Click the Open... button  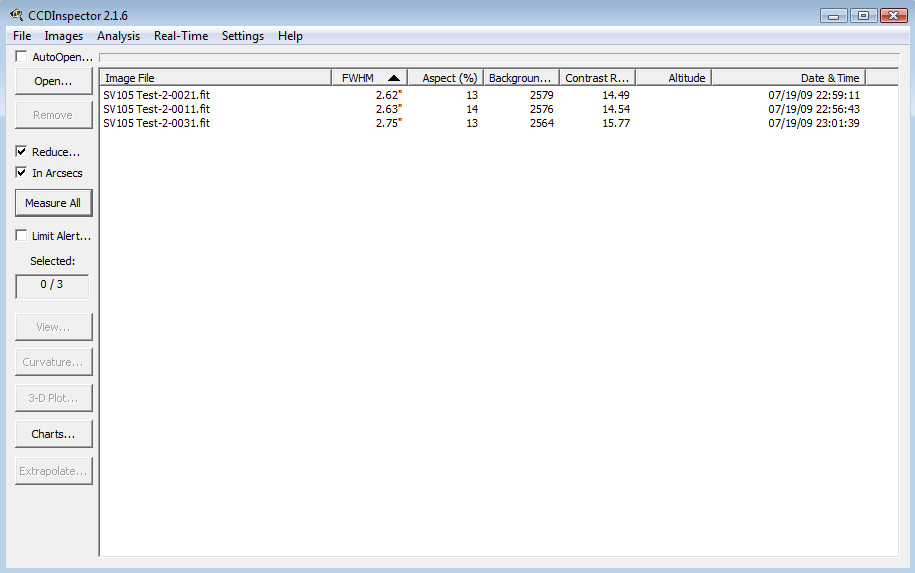tap(54, 81)
